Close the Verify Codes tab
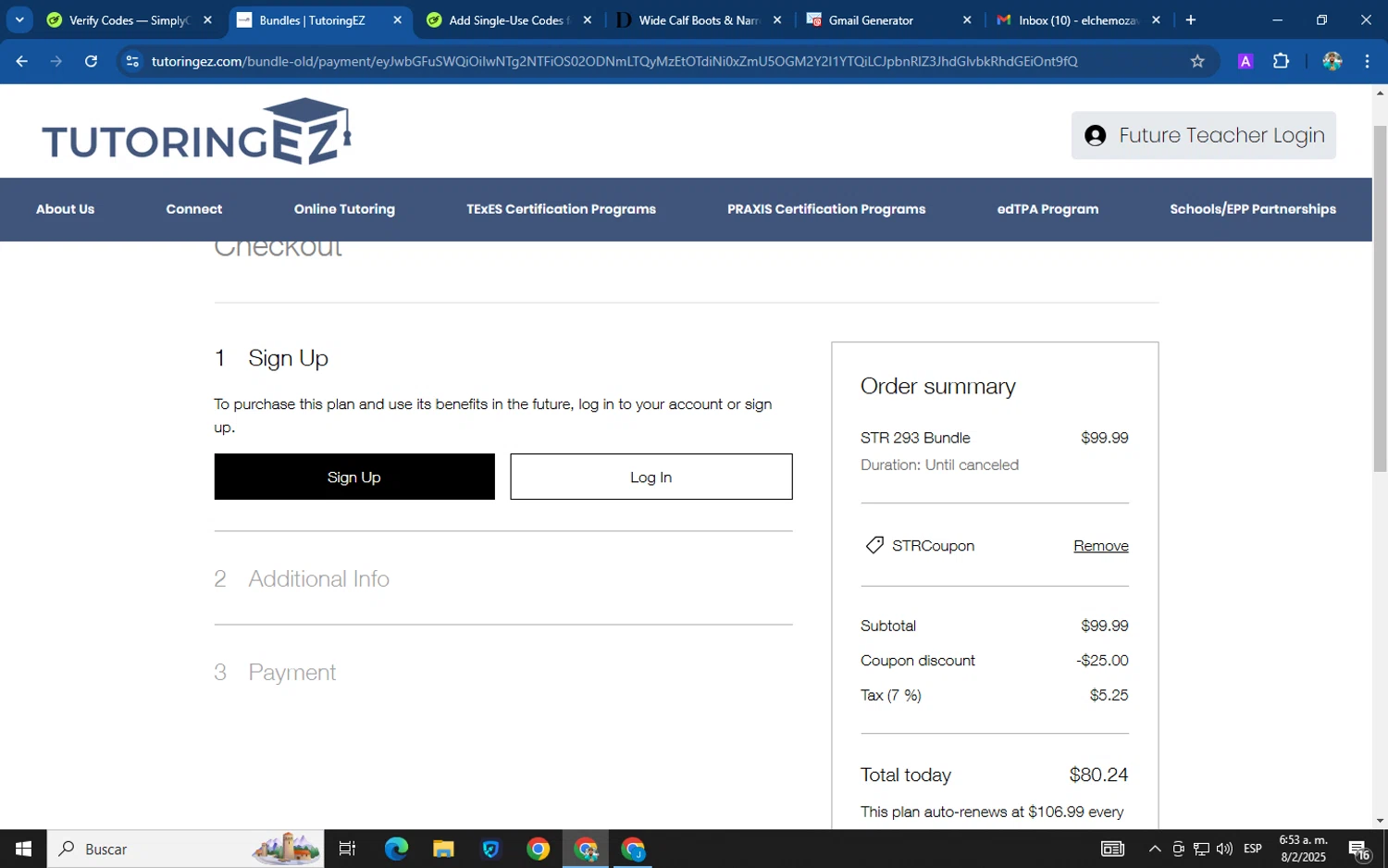Image resolution: width=1388 pixels, height=868 pixels. click(207, 19)
